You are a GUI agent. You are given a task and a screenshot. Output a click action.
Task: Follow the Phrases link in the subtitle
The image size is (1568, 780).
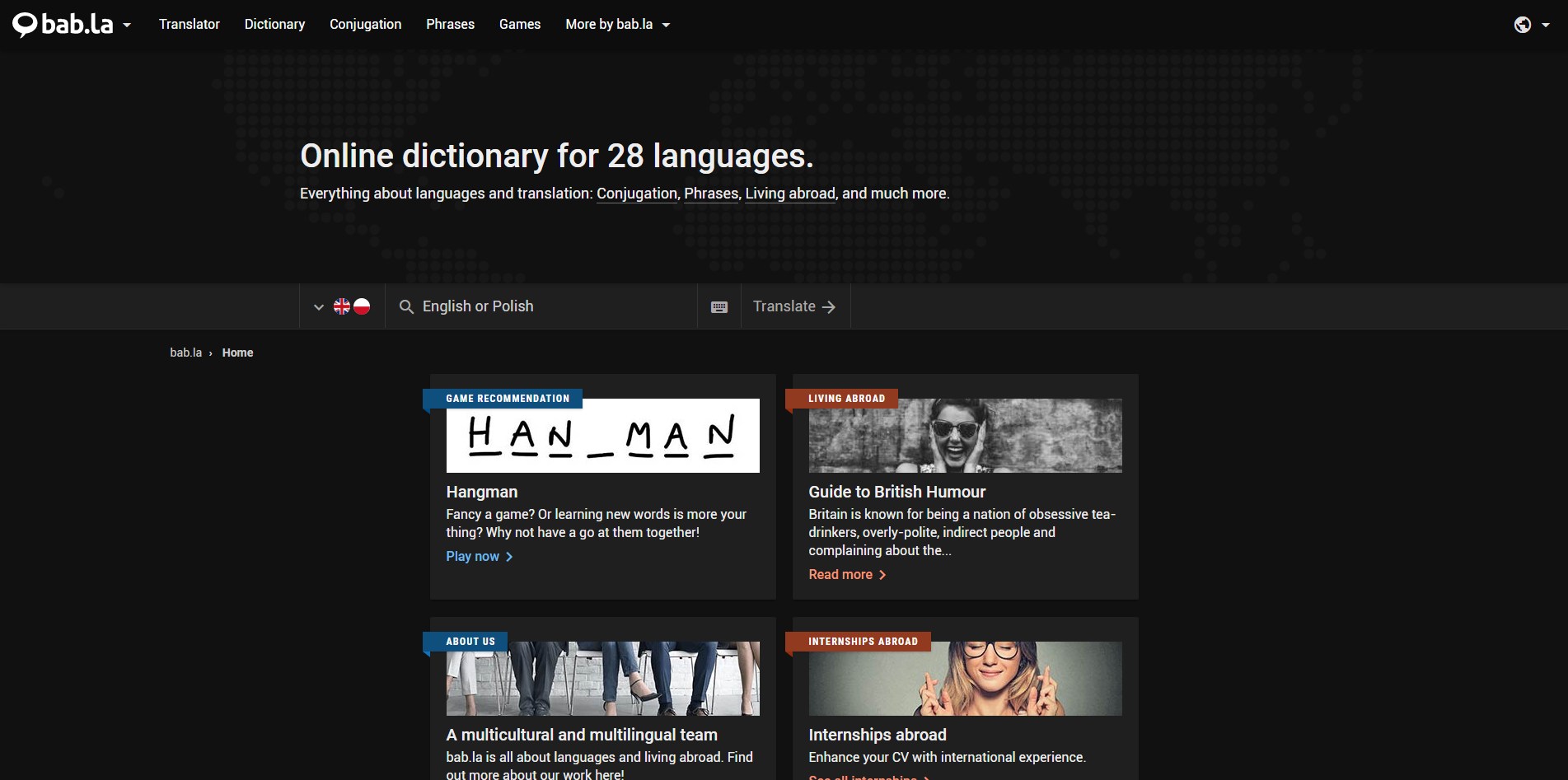point(711,194)
